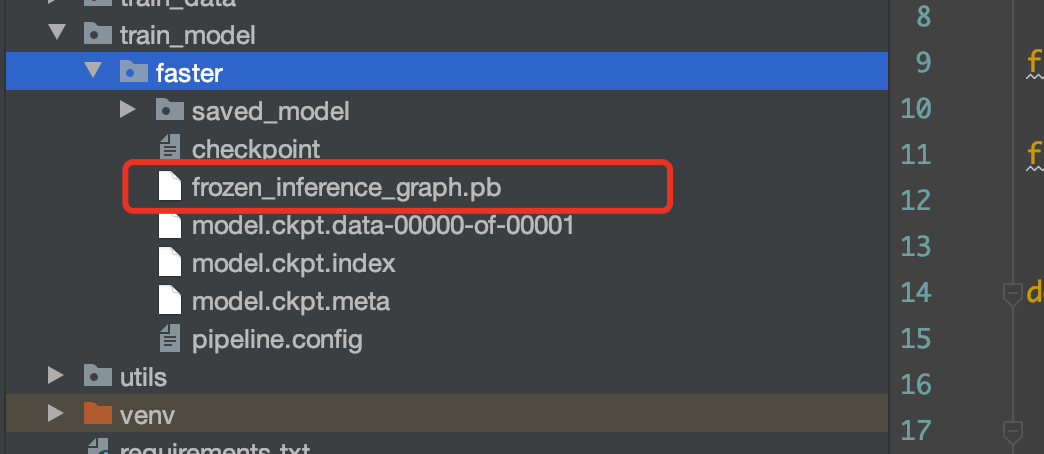The image size is (1044, 454).
Task: Select model.ckpt.data-00000-of-00001 file
Action: click(x=383, y=225)
